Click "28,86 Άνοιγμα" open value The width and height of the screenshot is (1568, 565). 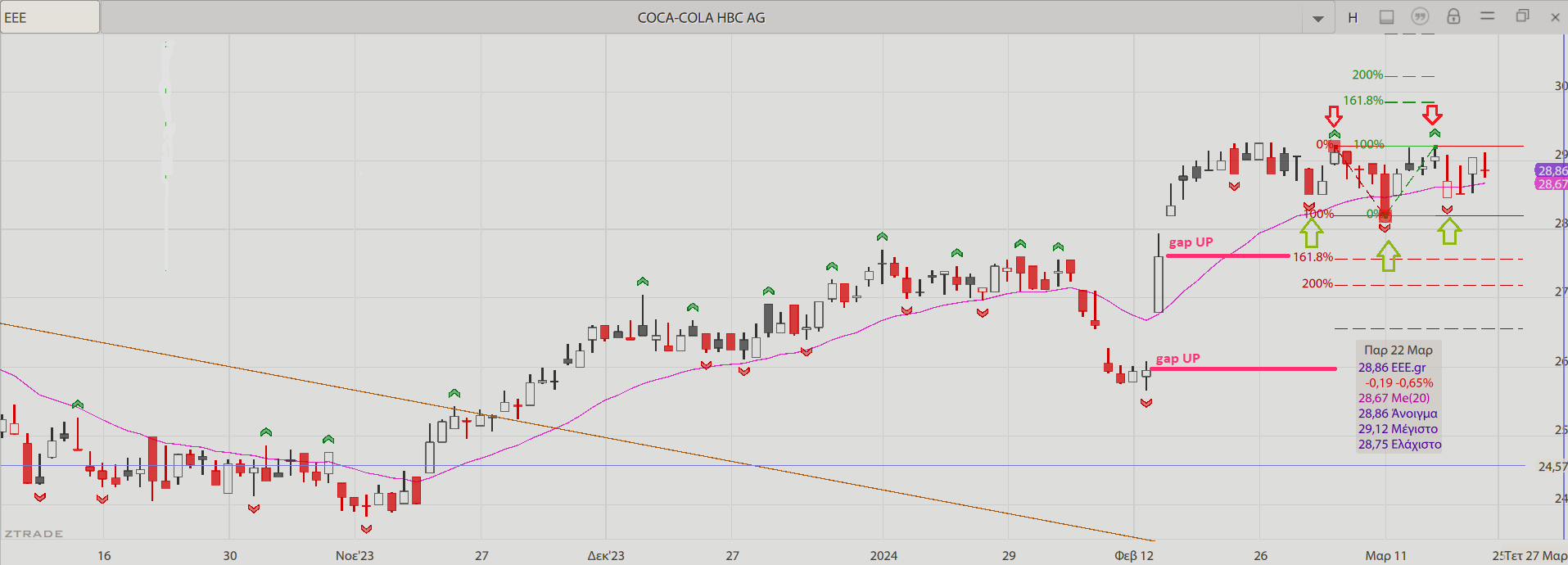coord(1398,414)
